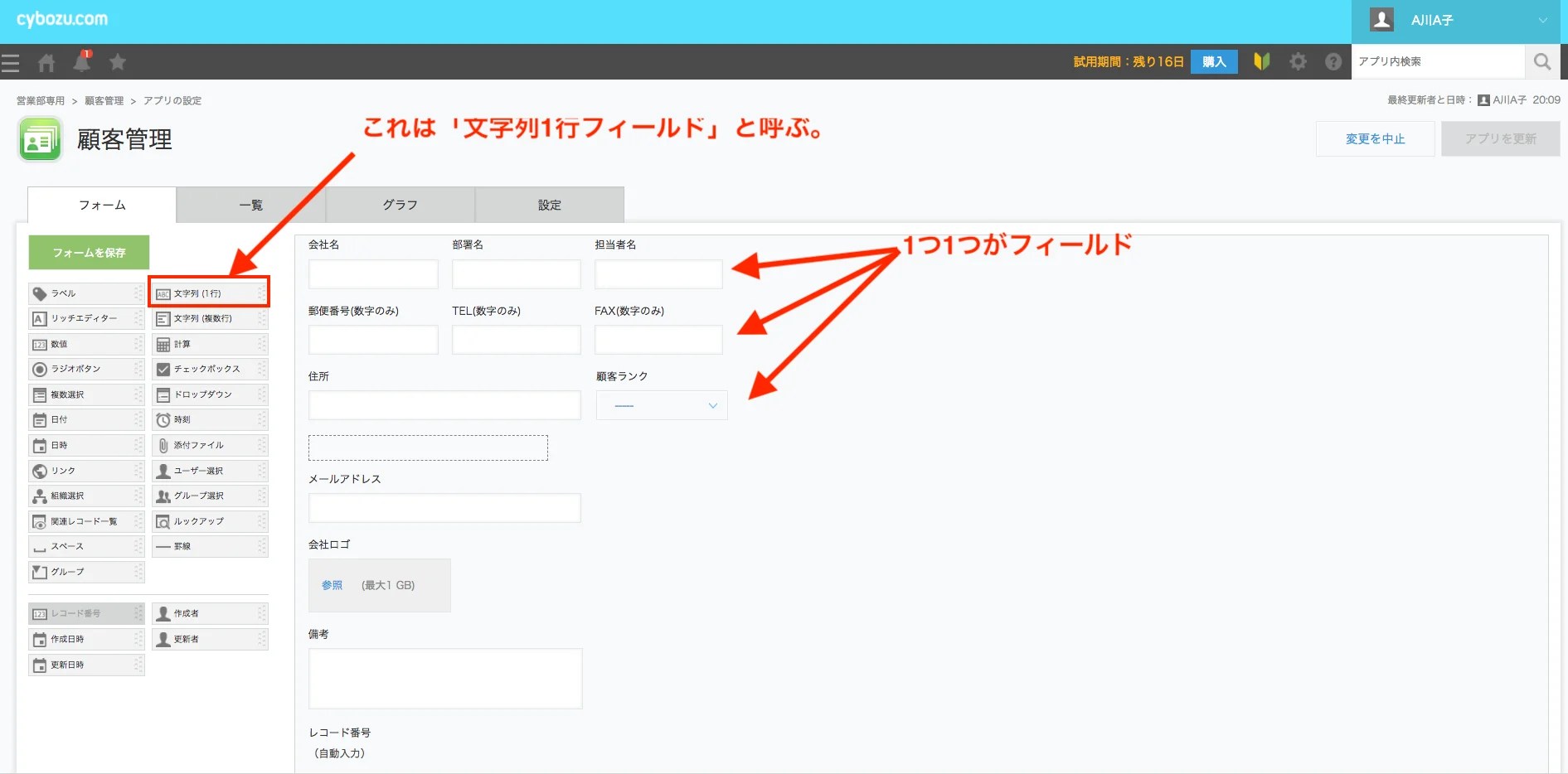1568x774 pixels.
Task: Click the favorites star icon
Action: click(118, 62)
